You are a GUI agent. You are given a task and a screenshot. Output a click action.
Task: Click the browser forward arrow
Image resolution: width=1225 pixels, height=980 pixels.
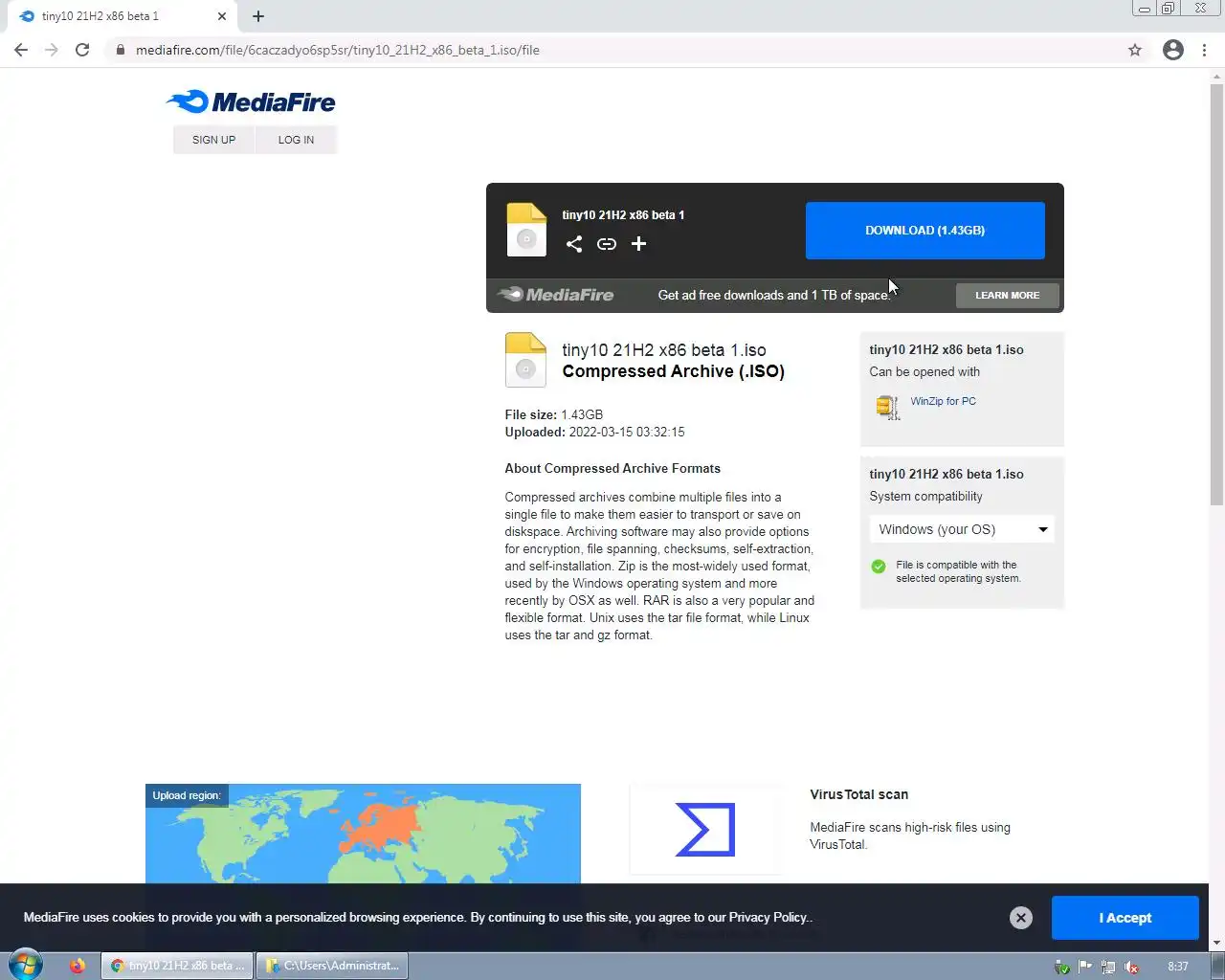click(x=52, y=50)
